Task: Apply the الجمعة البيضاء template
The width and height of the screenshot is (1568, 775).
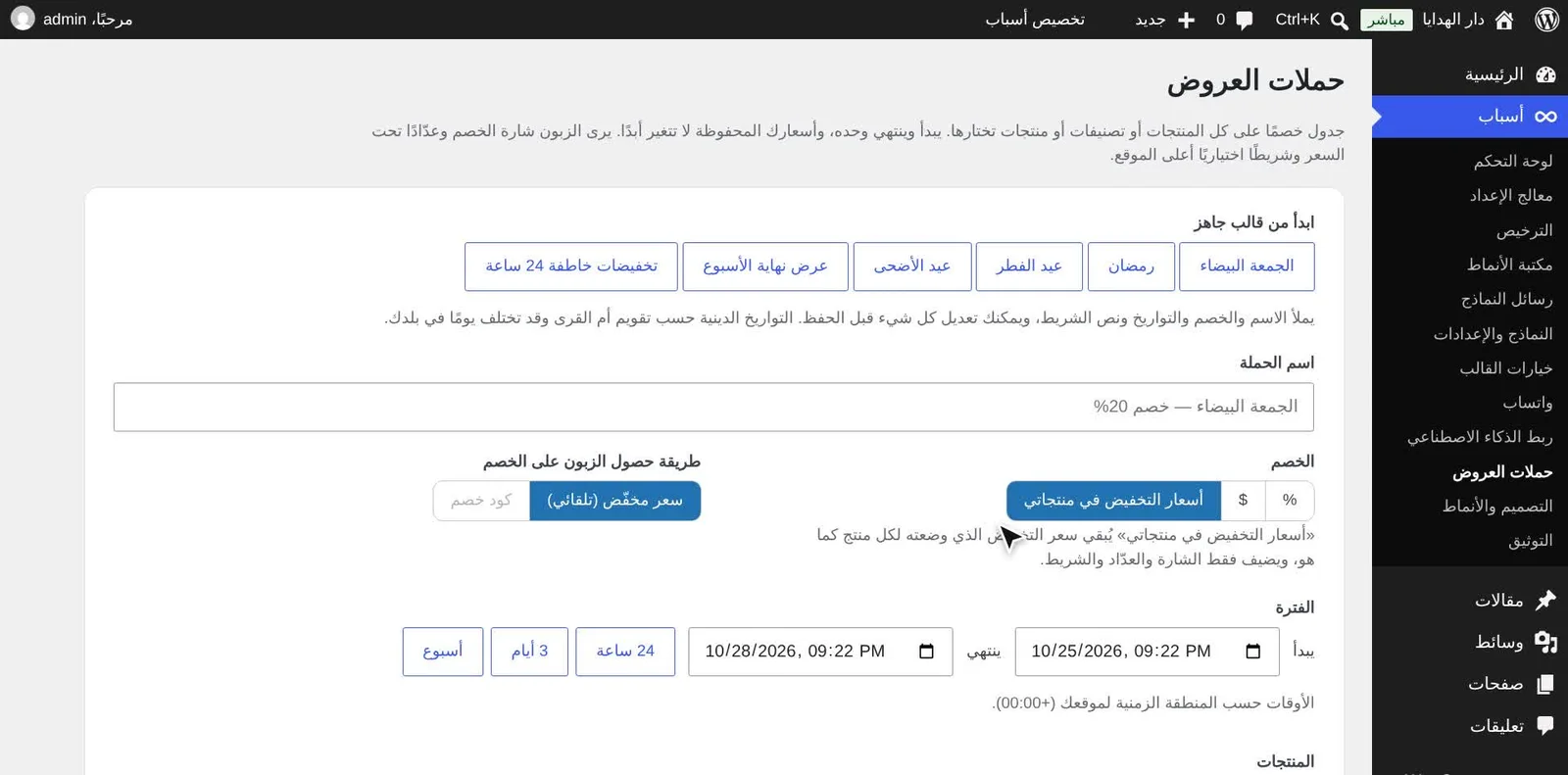Action: click(x=1247, y=266)
